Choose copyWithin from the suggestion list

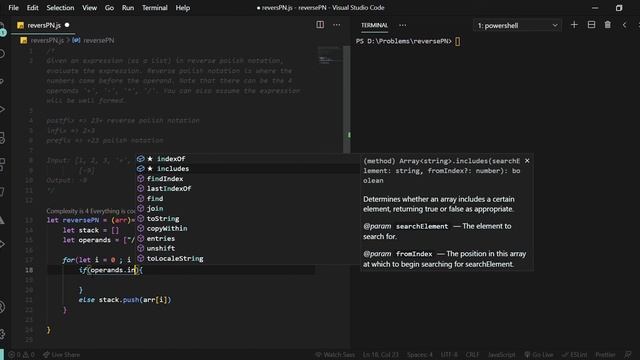point(247,229)
